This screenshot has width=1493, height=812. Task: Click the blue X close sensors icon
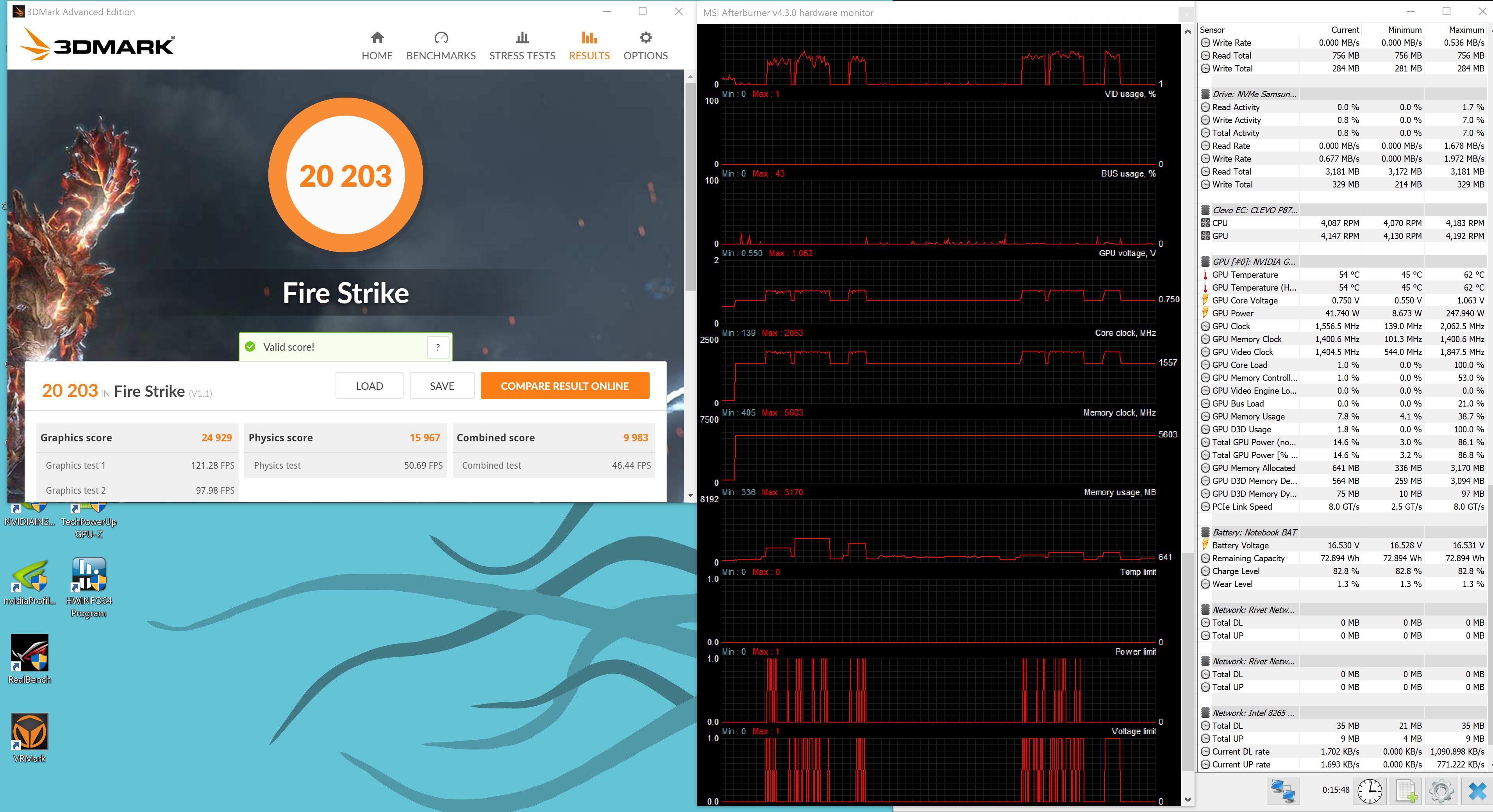(x=1477, y=791)
